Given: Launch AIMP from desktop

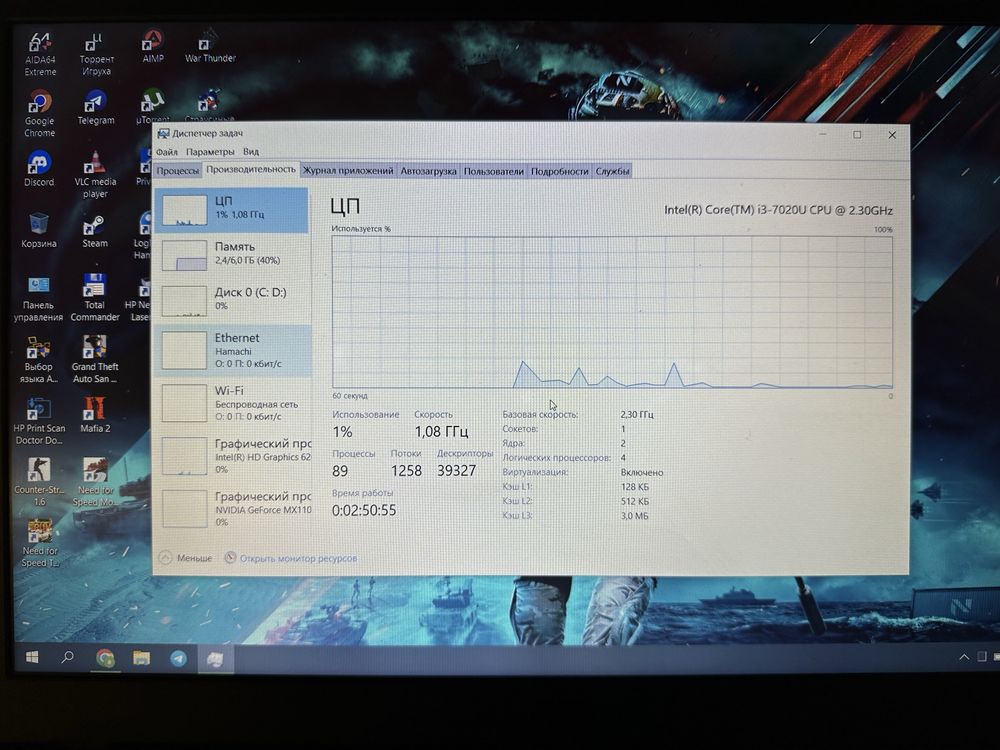Looking at the screenshot, I should pyautogui.click(x=152, y=47).
